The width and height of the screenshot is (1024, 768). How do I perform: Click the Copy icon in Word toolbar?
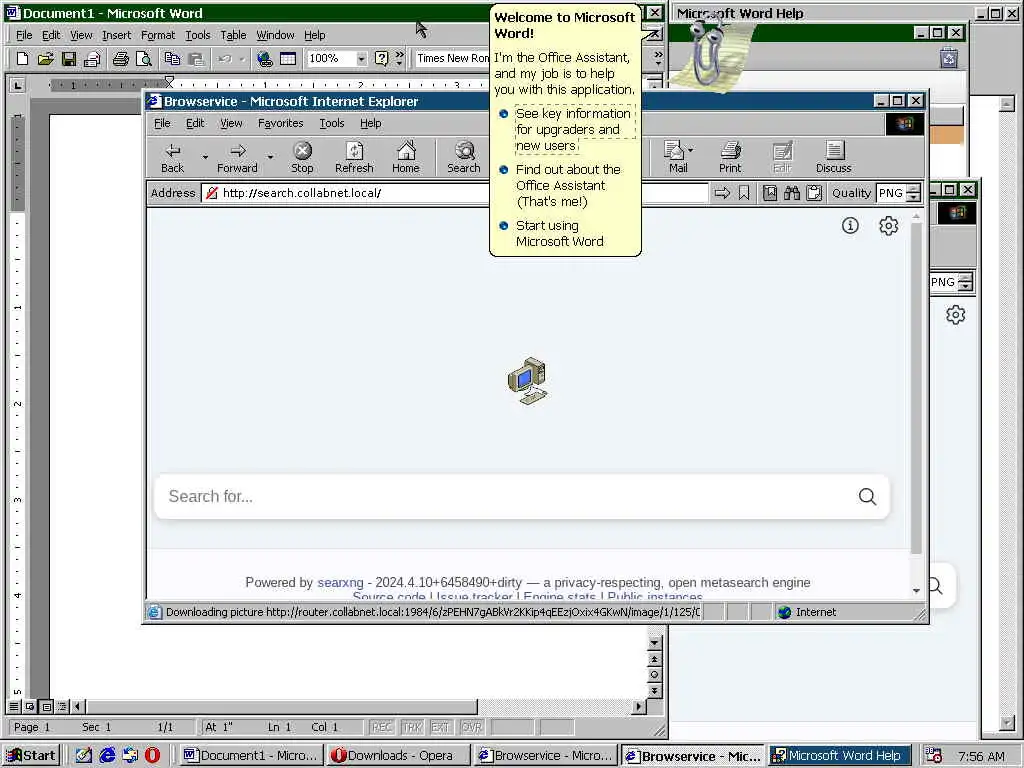(172, 59)
